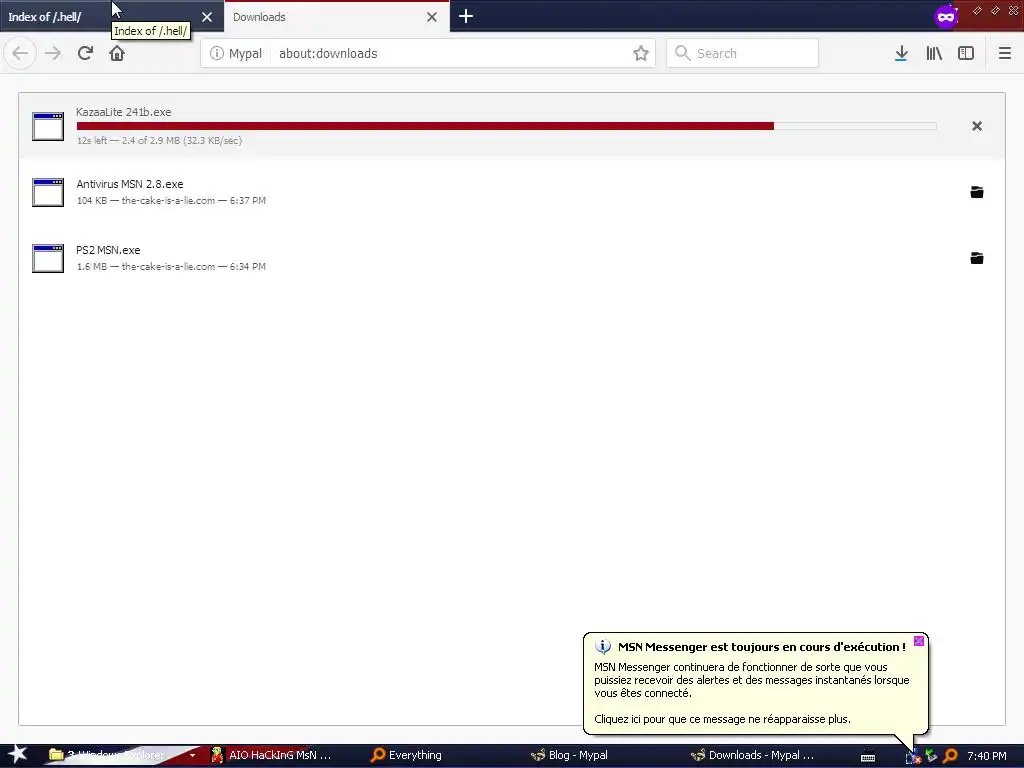This screenshot has height=768, width=1024.
Task: Reload the current page
Action: coord(85,54)
